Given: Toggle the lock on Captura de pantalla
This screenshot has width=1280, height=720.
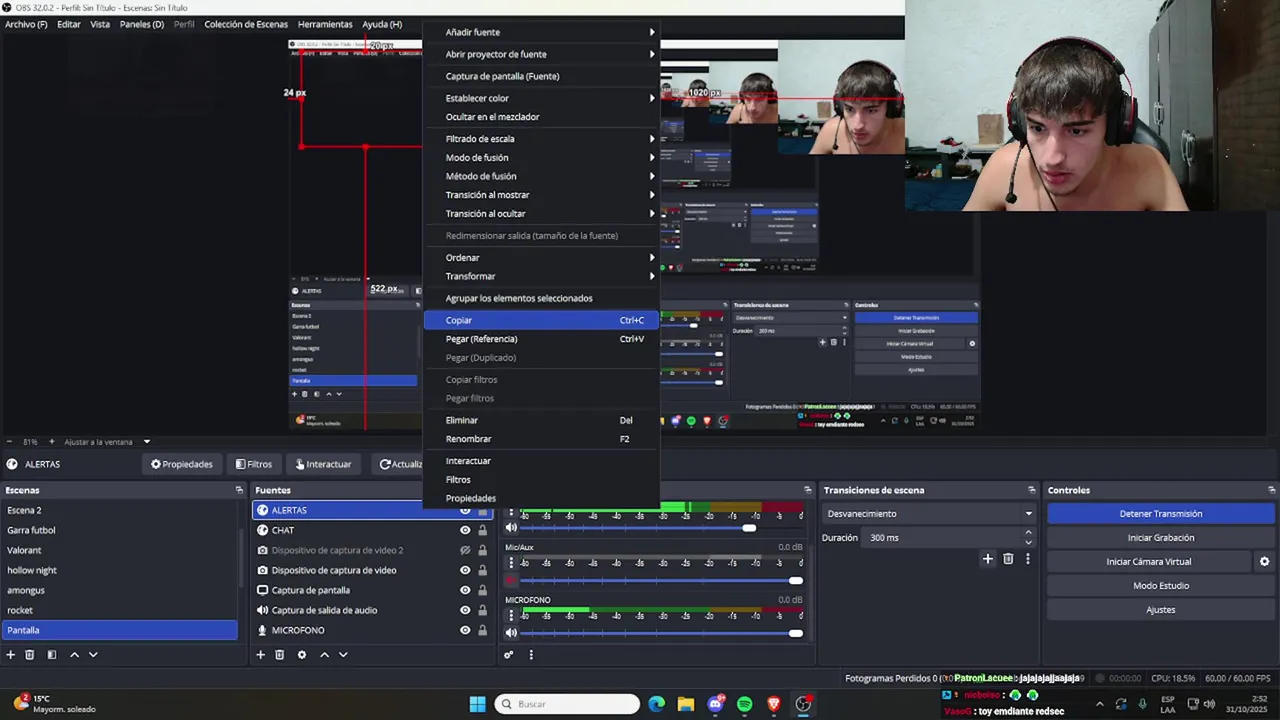Looking at the screenshot, I should [x=482, y=590].
